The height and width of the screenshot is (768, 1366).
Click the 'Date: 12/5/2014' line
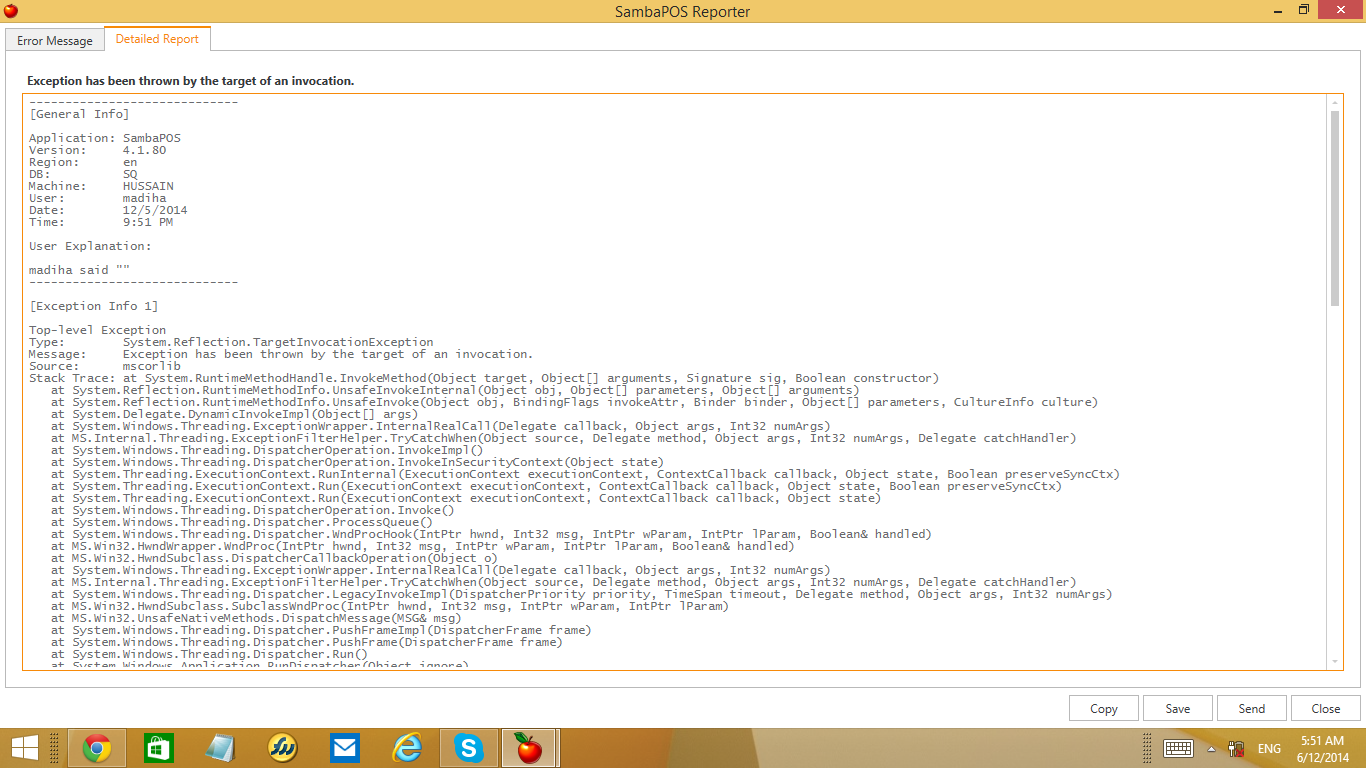(108, 210)
